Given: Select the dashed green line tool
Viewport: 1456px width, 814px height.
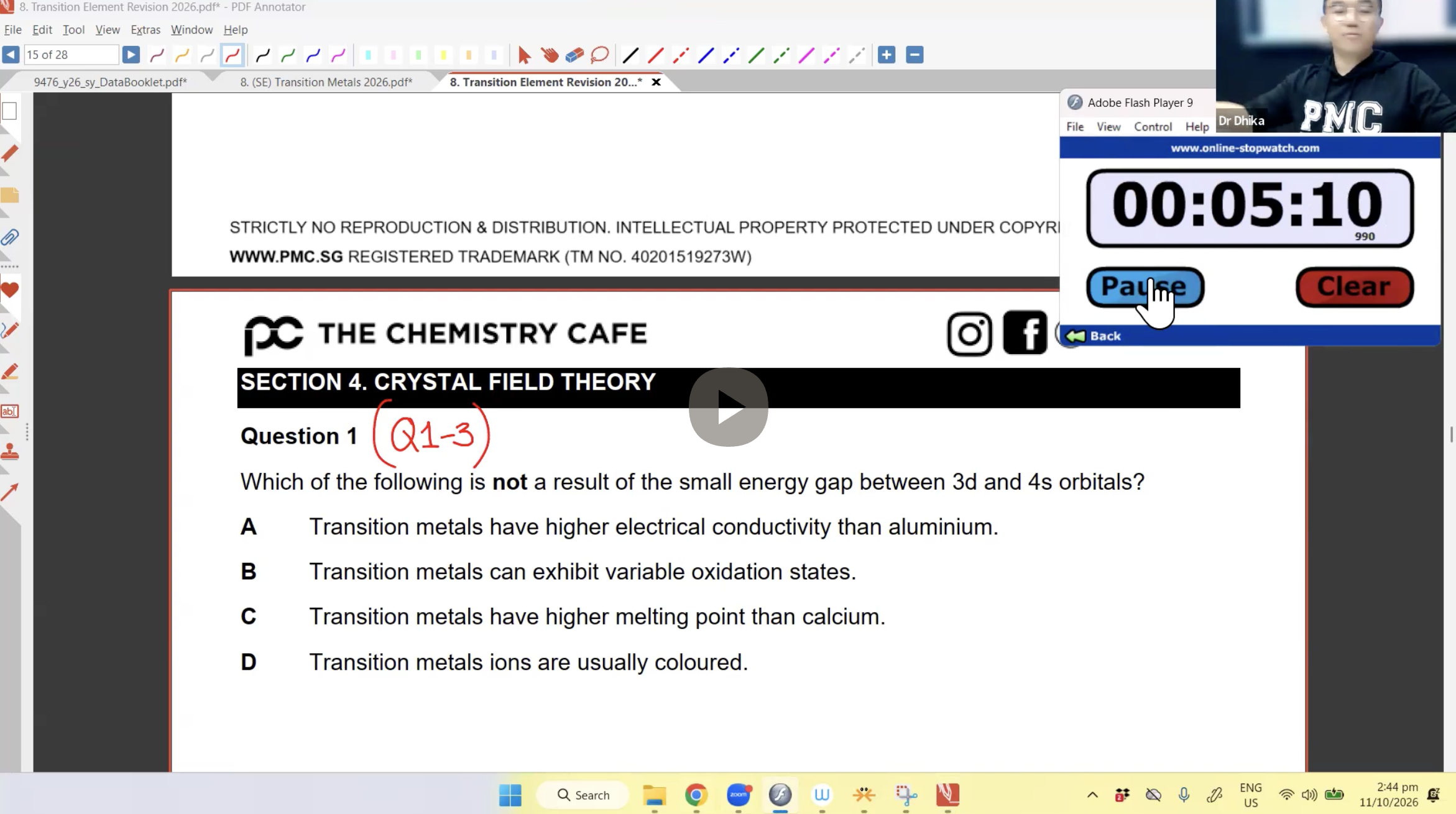Looking at the screenshot, I should 781,55.
